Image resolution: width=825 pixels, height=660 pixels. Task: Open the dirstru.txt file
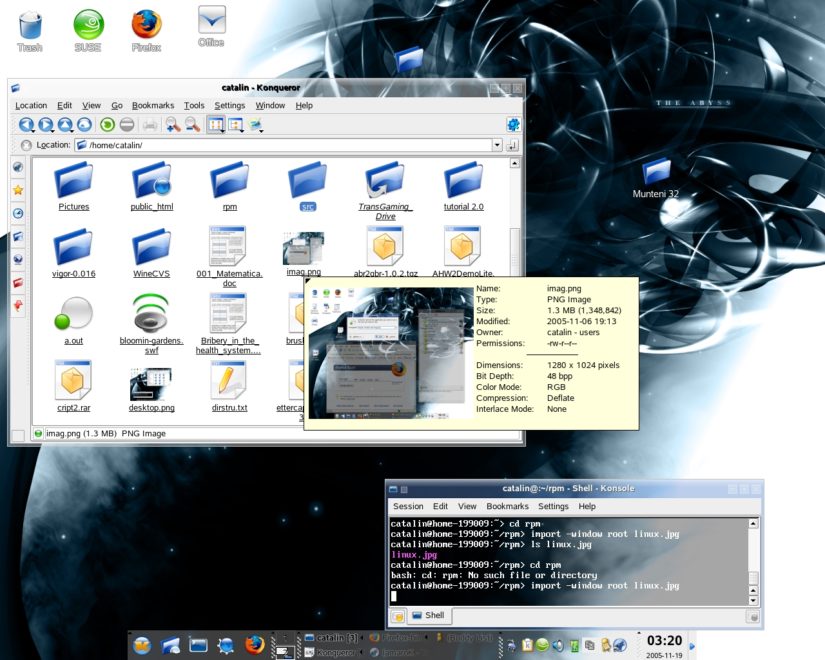(x=229, y=386)
